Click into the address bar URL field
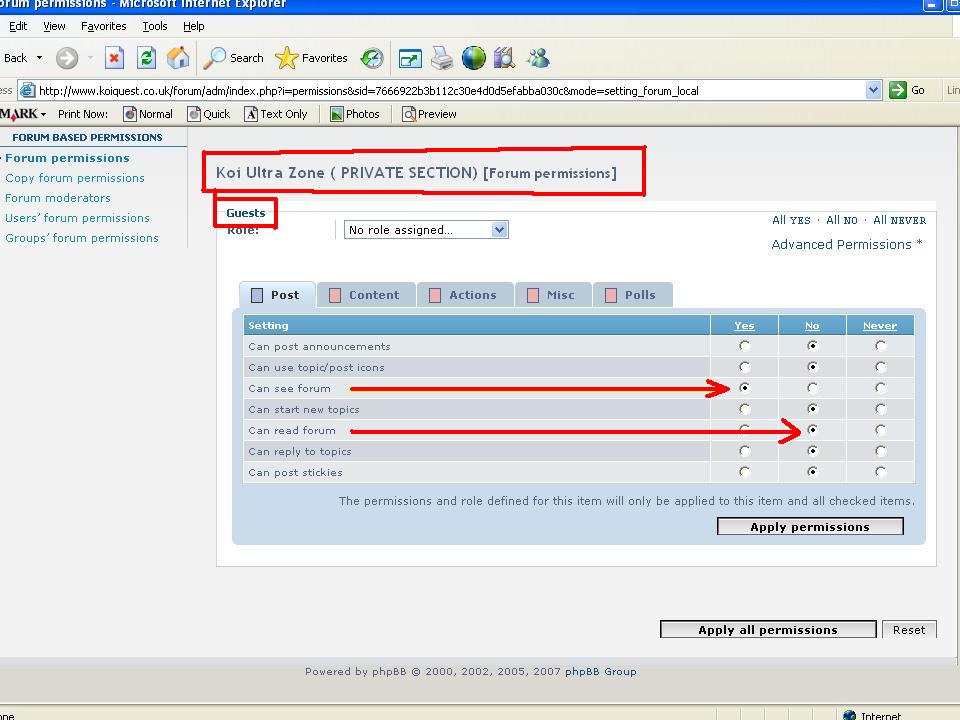The width and height of the screenshot is (960, 720). click(x=450, y=90)
